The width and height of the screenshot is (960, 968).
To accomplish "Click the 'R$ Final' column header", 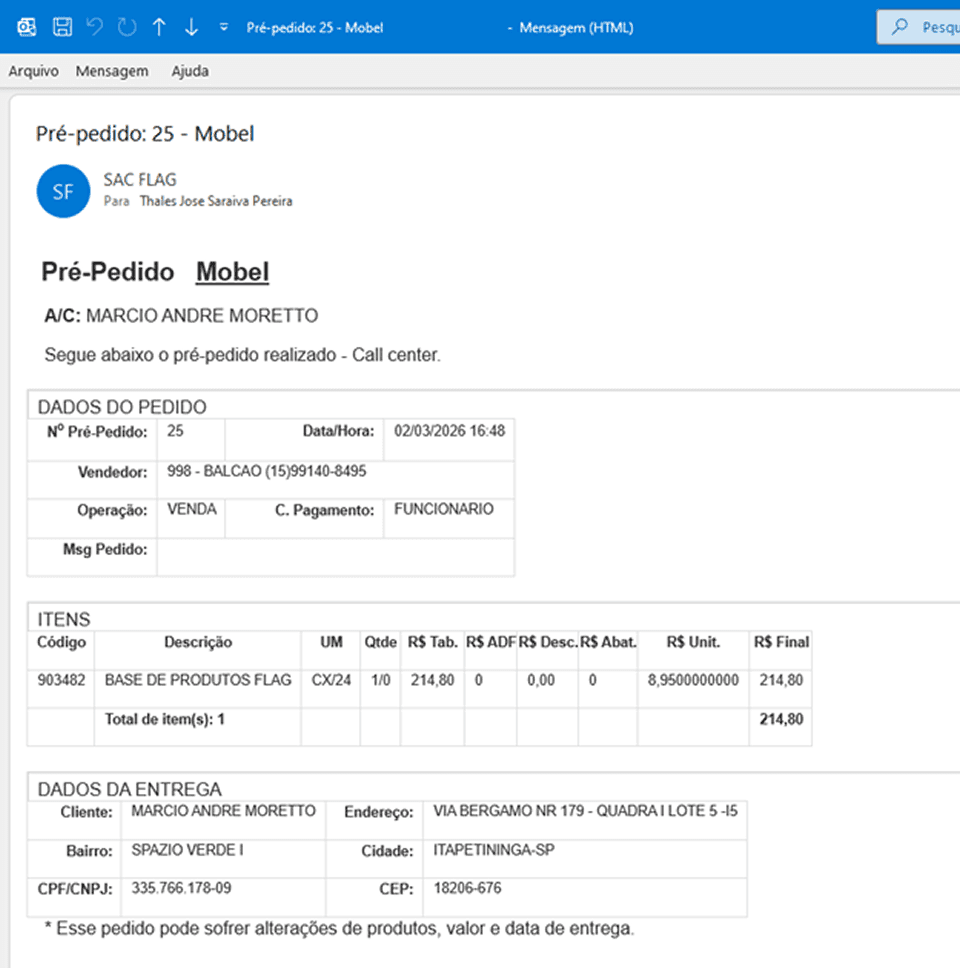I will [781, 643].
